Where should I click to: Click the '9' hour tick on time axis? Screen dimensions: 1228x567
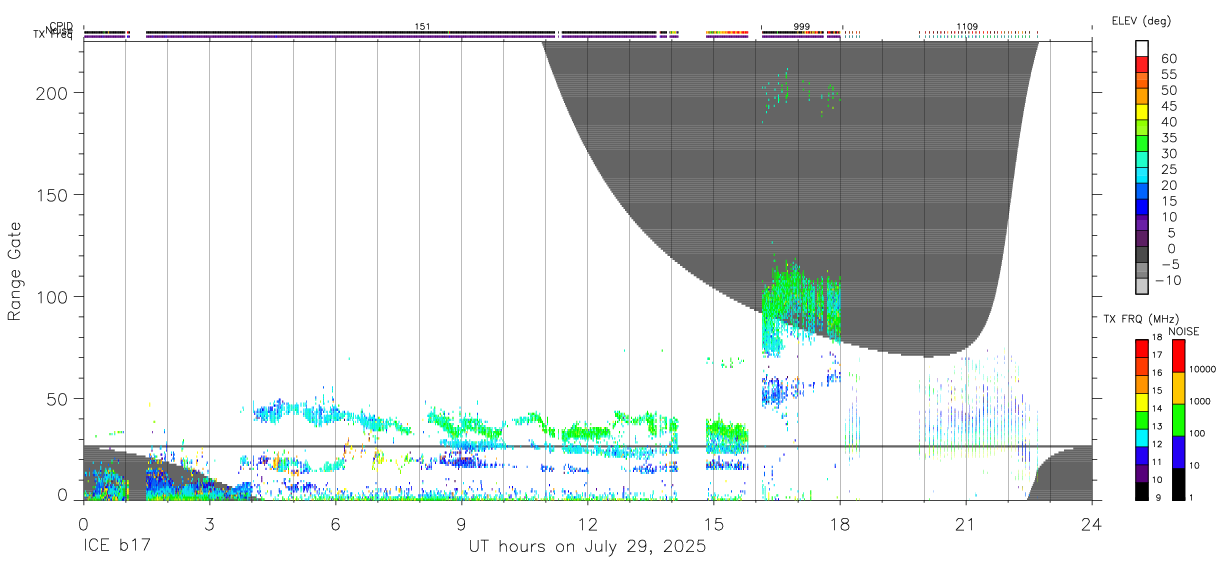coord(461,524)
